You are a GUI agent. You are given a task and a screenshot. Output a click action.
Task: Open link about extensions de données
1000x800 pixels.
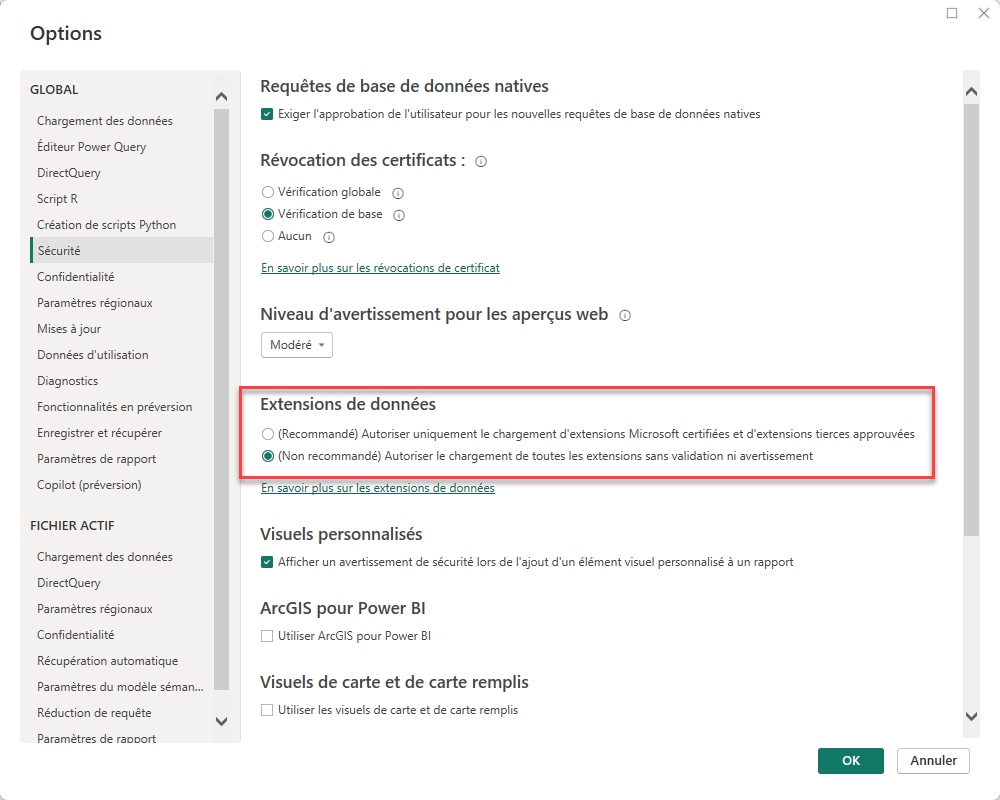(378, 488)
